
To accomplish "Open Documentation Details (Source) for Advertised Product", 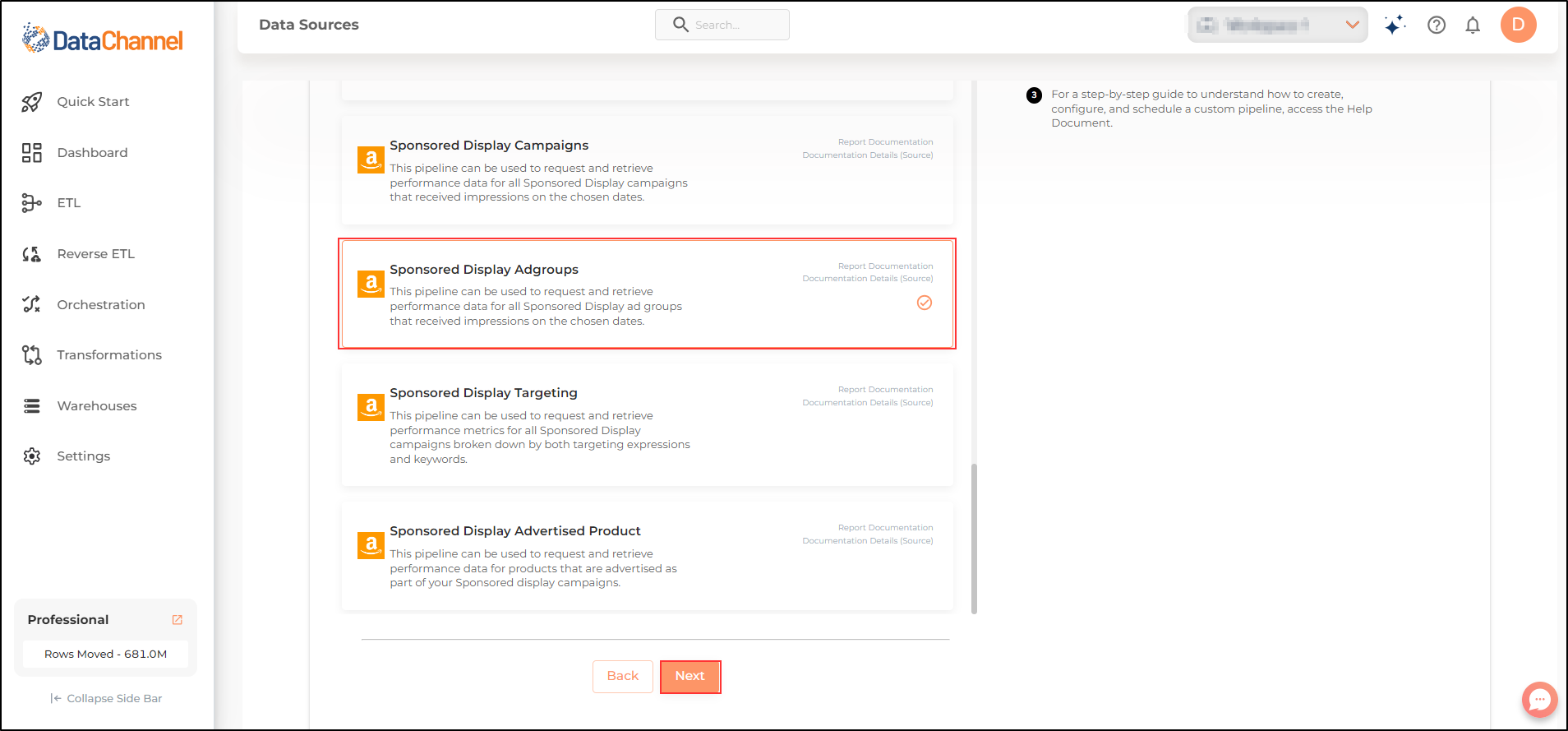I will [868, 541].
